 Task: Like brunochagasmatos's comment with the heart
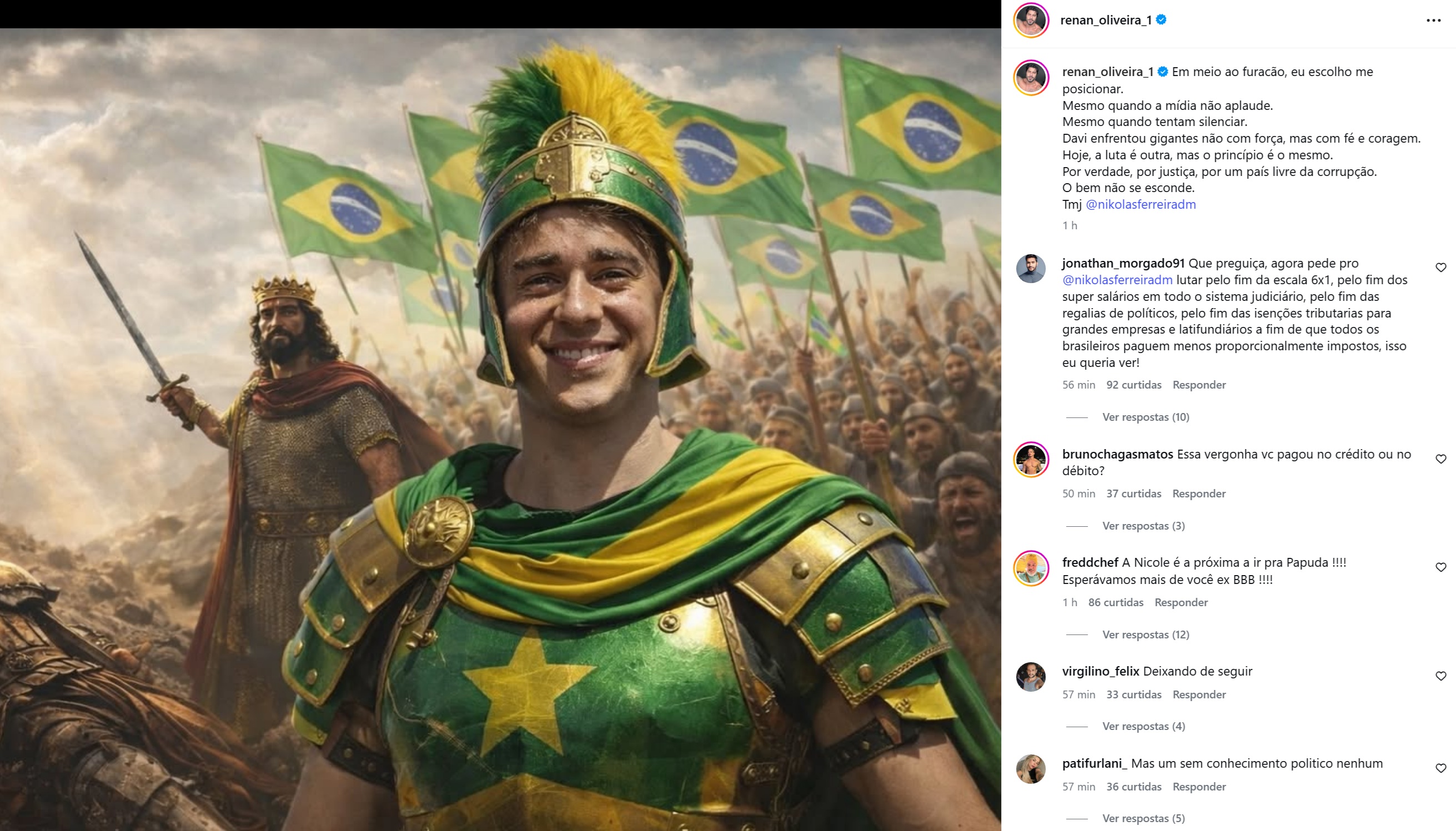pos(1440,459)
